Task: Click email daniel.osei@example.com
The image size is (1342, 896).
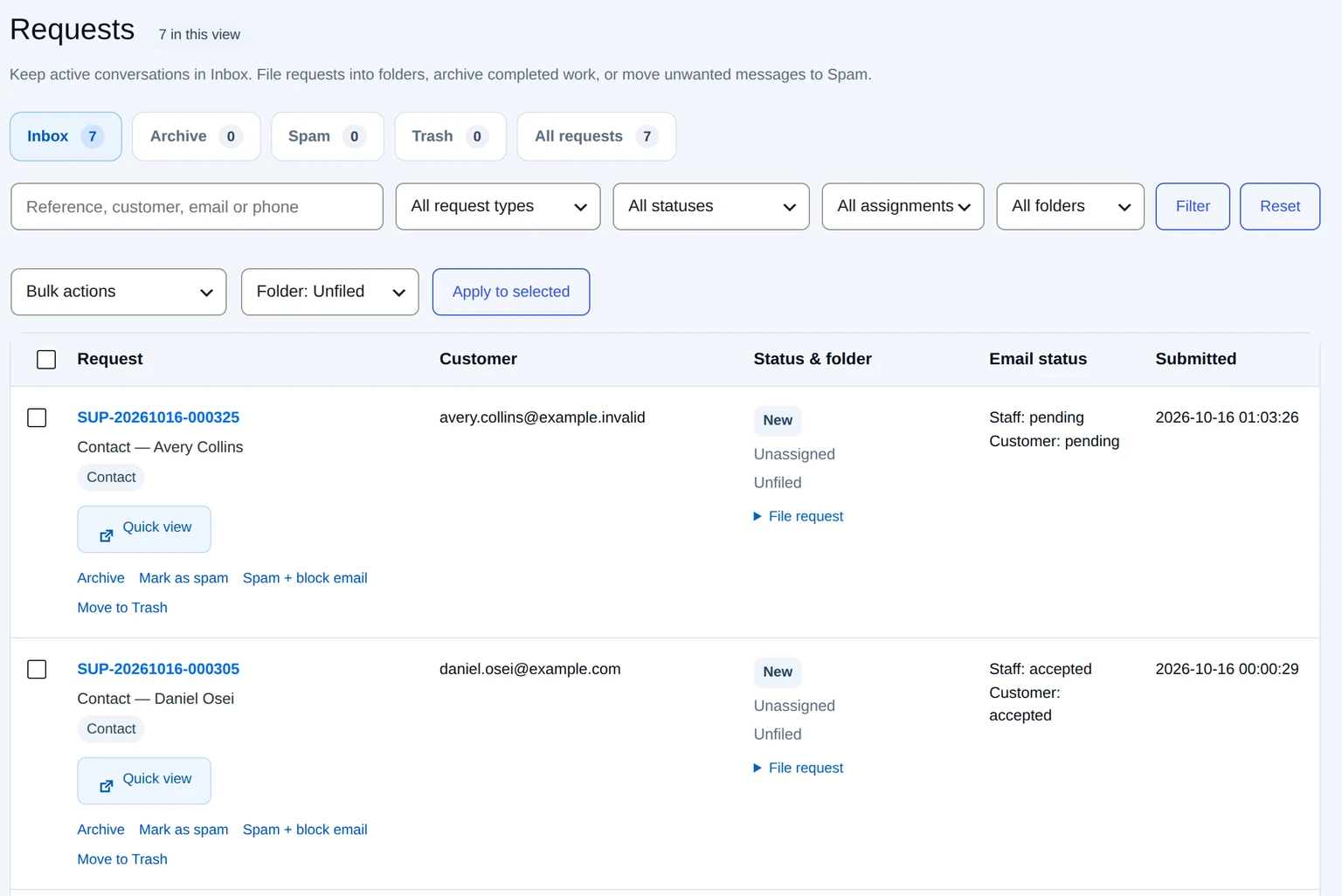Action: [x=530, y=669]
